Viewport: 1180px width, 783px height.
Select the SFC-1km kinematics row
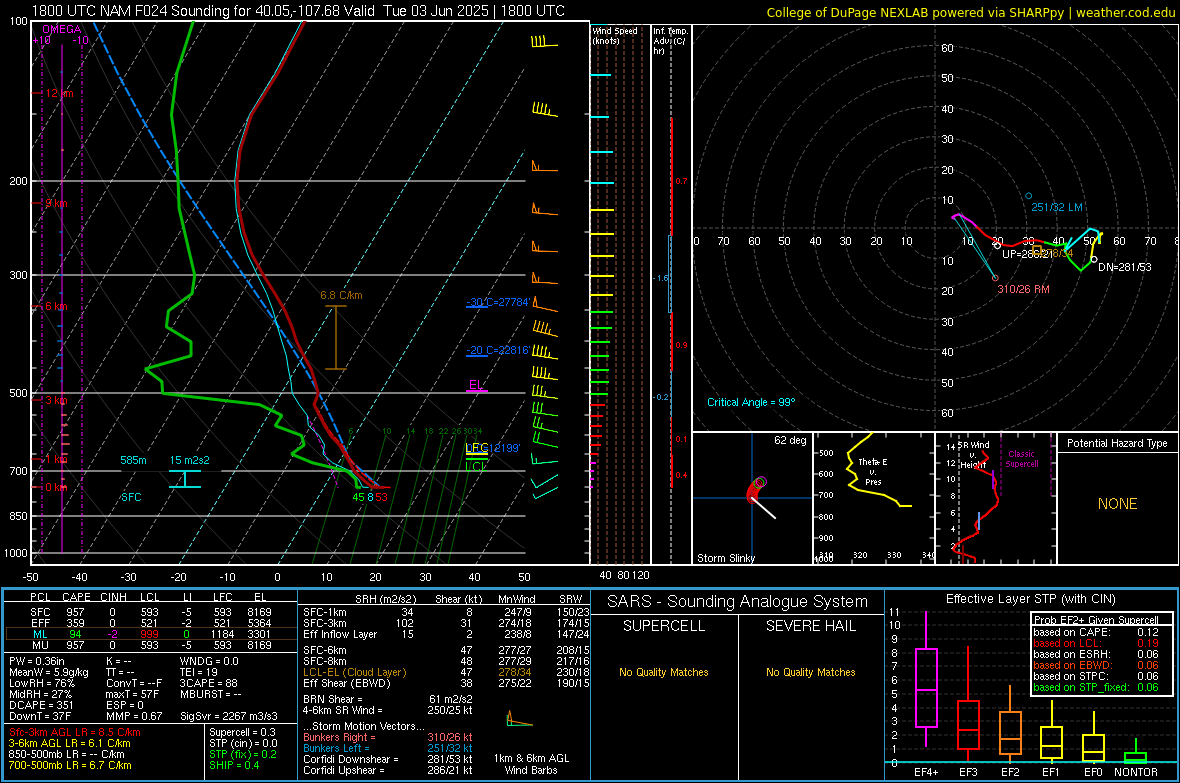(x=446, y=612)
